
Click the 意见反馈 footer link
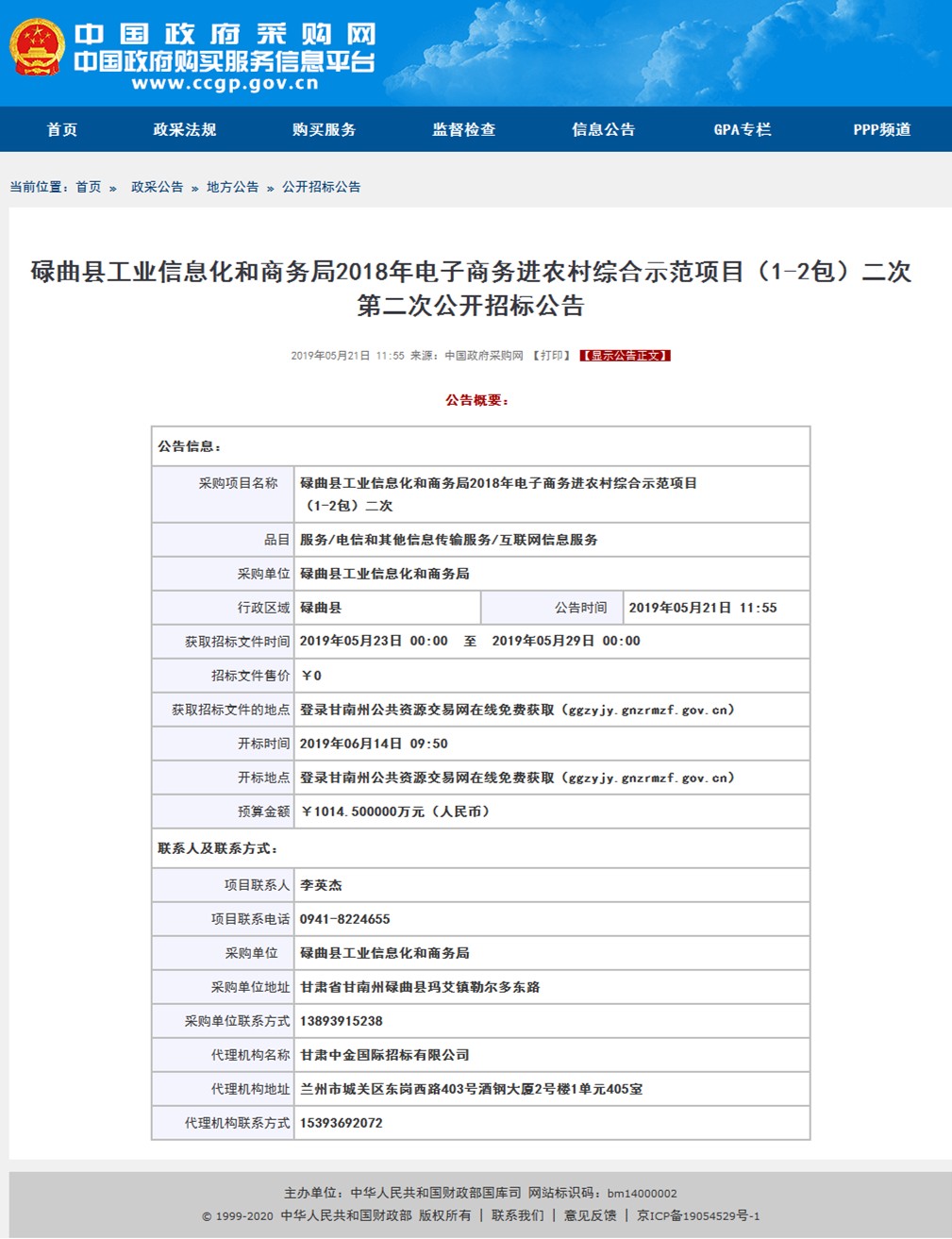point(591,1215)
